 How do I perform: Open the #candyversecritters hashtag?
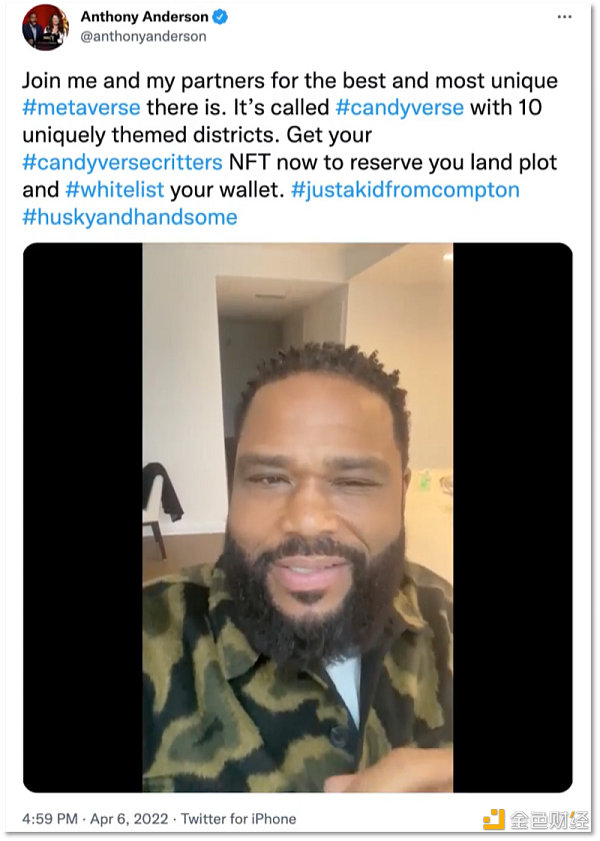(122, 163)
